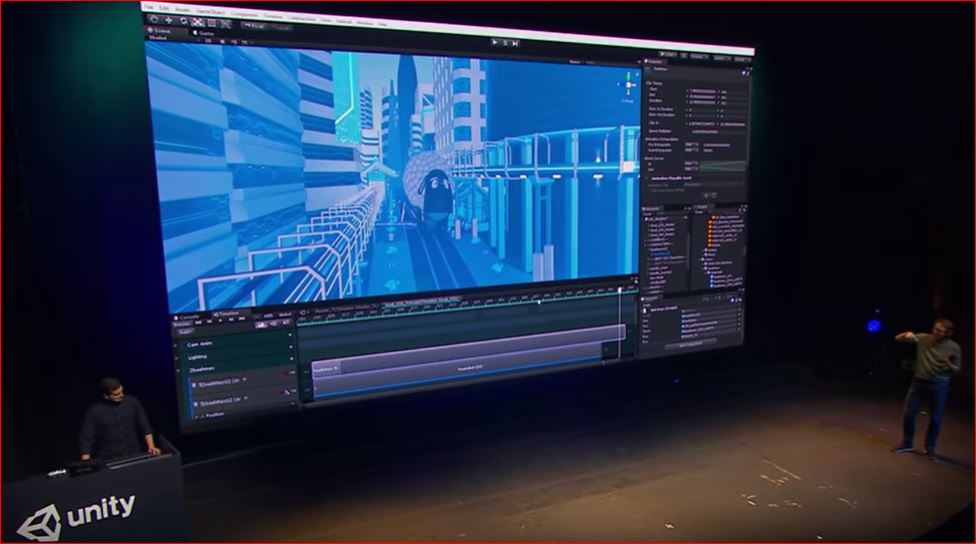Click the timeline playhead marker
Screen dimensions: 976x544
(x=621, y=290)
